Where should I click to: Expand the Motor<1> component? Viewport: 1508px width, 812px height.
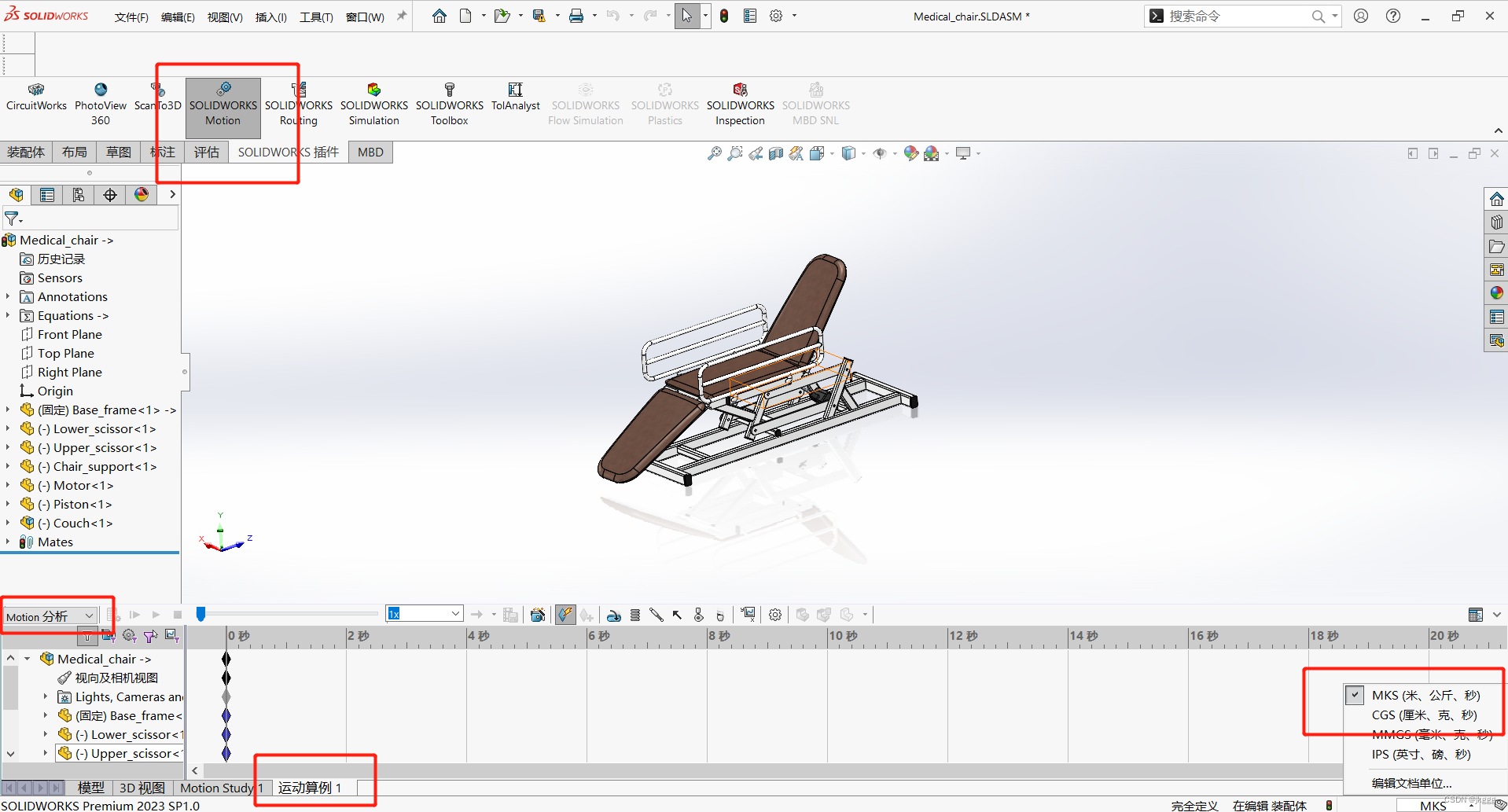pos(8,485)
